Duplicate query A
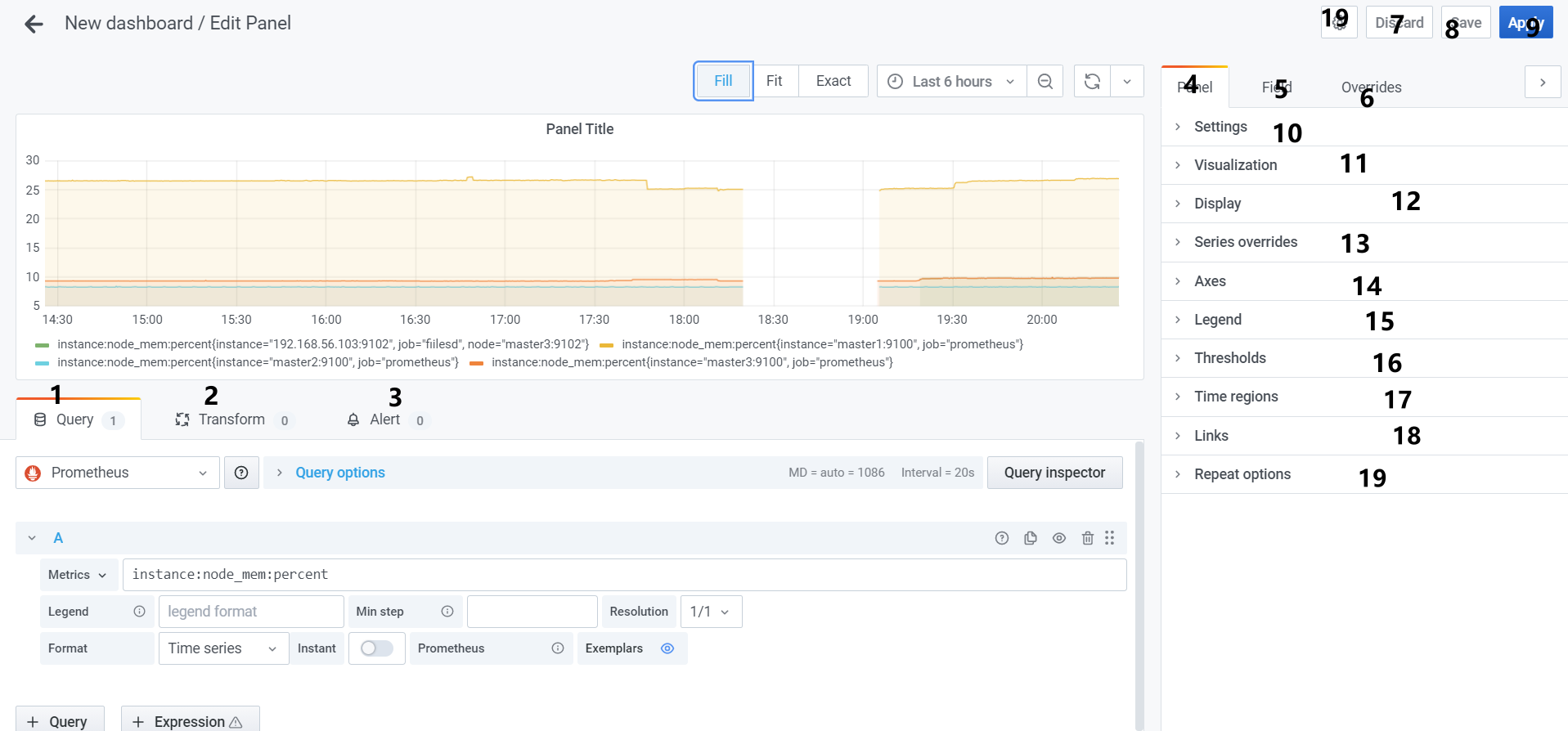Image resolution: width=1568 pixels, height=731 pixels. [x=1031, y=538]
